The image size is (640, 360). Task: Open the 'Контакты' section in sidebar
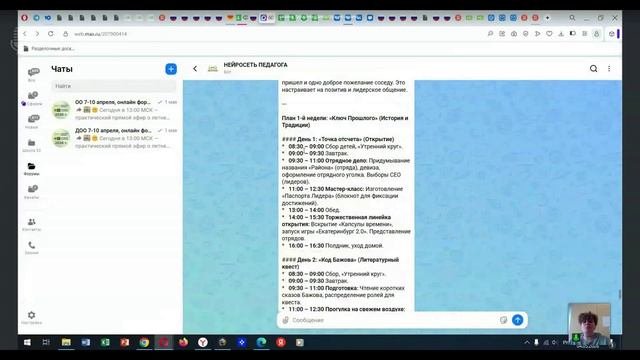[31, 224]
